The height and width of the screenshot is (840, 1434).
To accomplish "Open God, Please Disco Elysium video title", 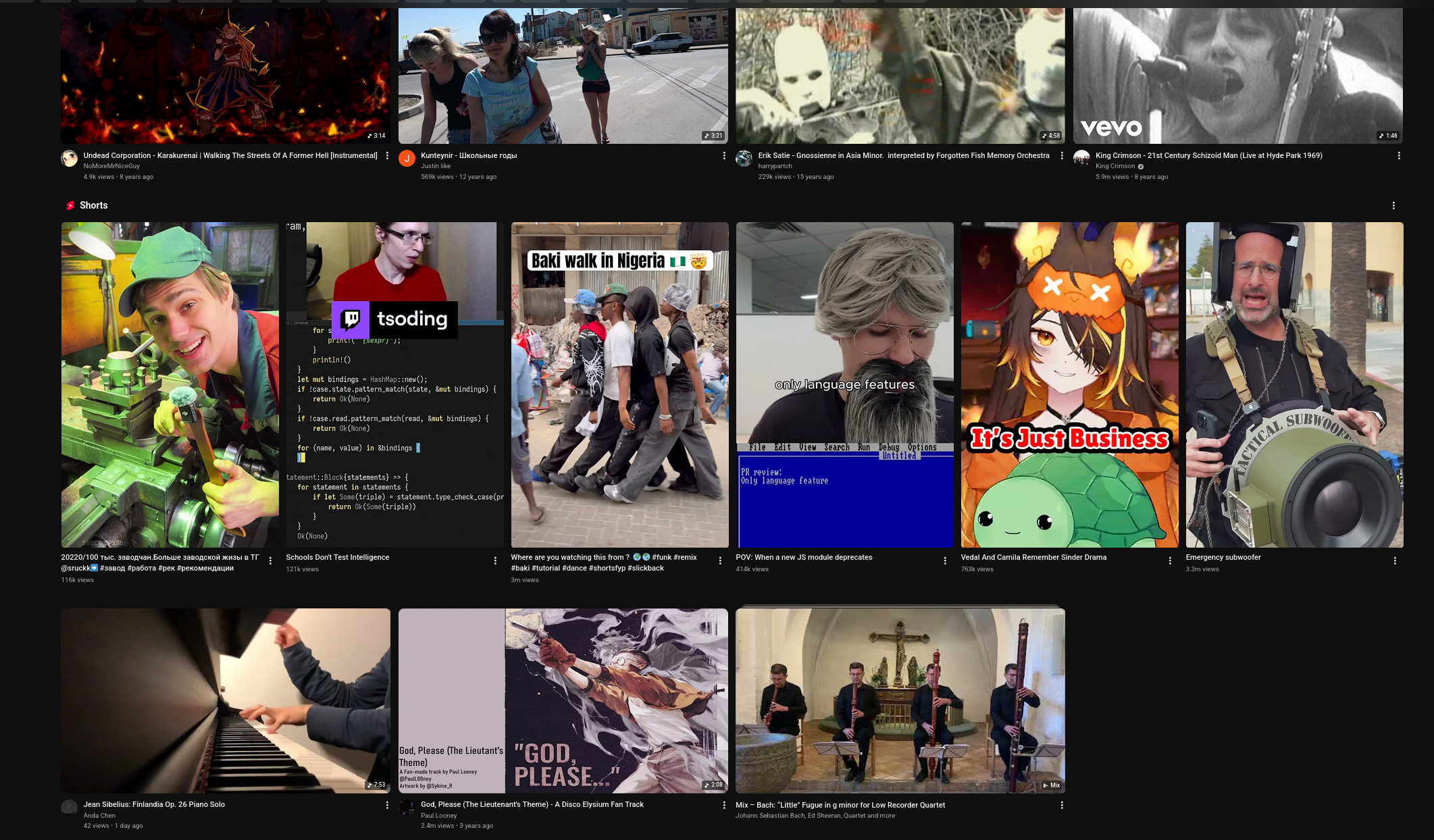I will [532, 805].
